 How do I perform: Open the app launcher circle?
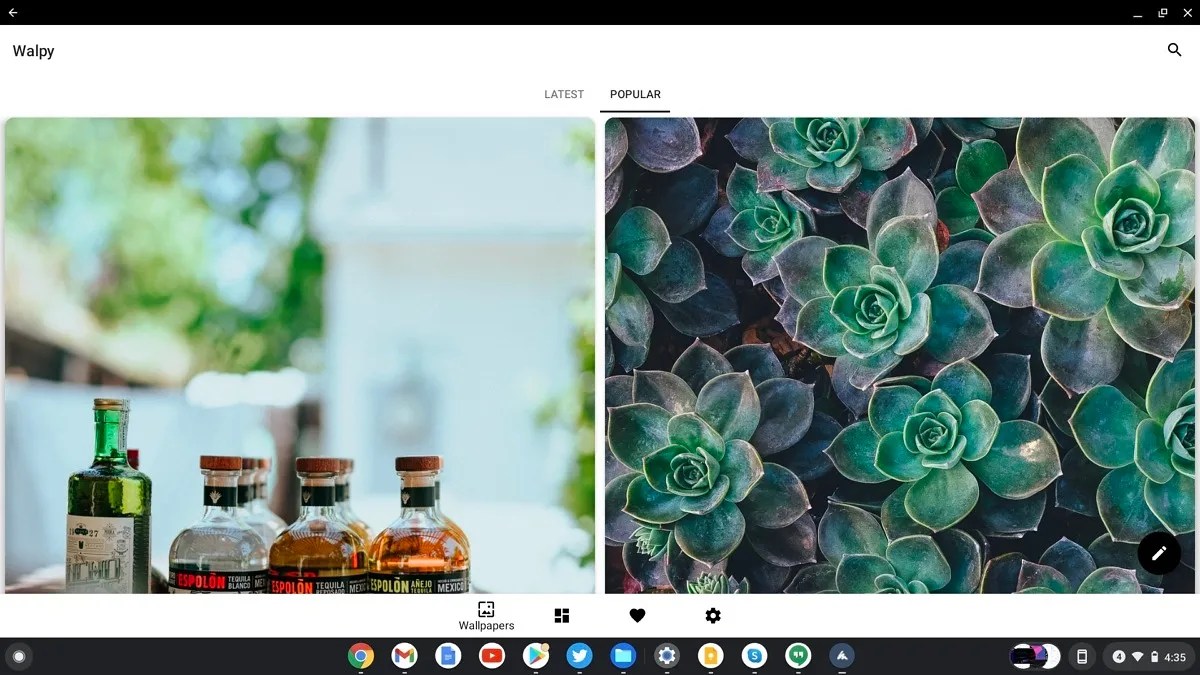click(19, 656)
